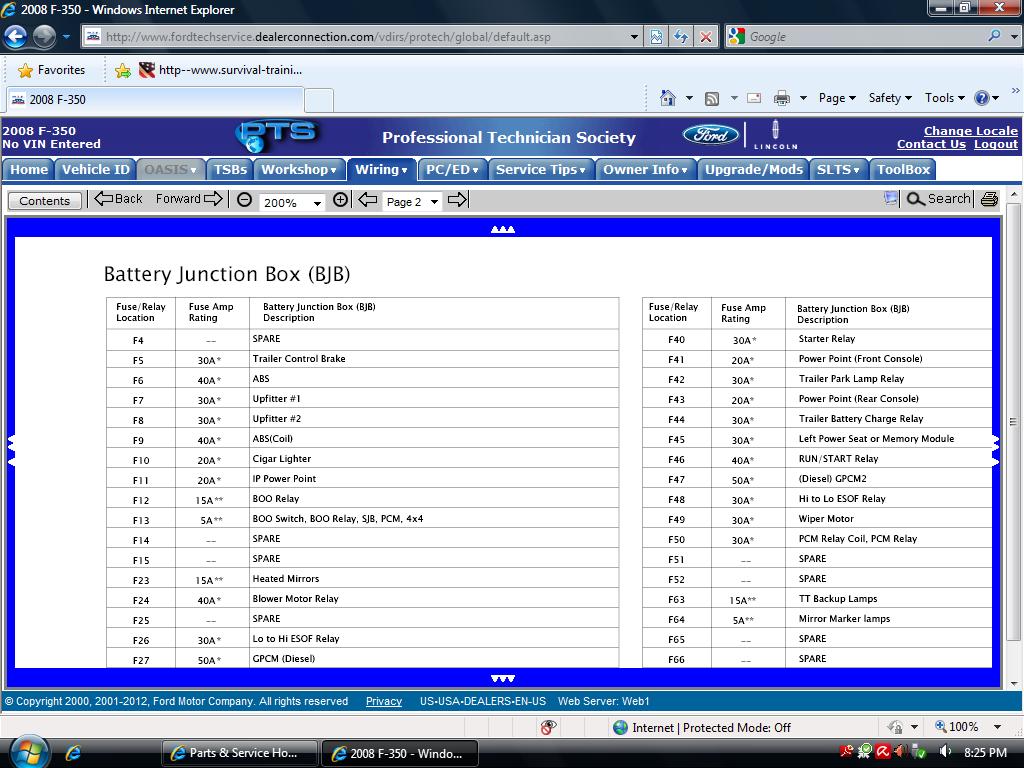Click the read mail icon
The height and width of the screenshot is (768, 1024).
754,98
